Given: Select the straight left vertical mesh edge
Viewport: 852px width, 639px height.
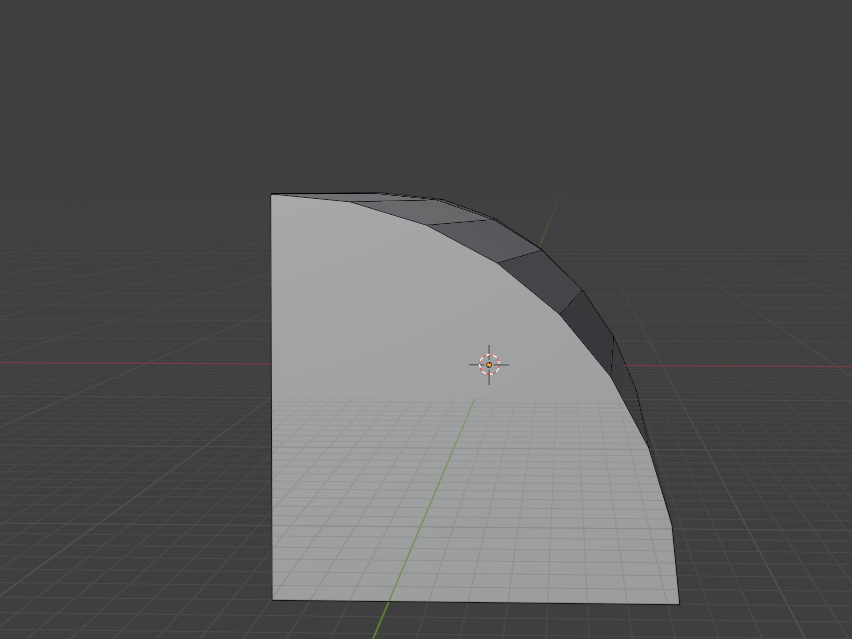Looking at the screenshot, I should (x=272, y=400).
